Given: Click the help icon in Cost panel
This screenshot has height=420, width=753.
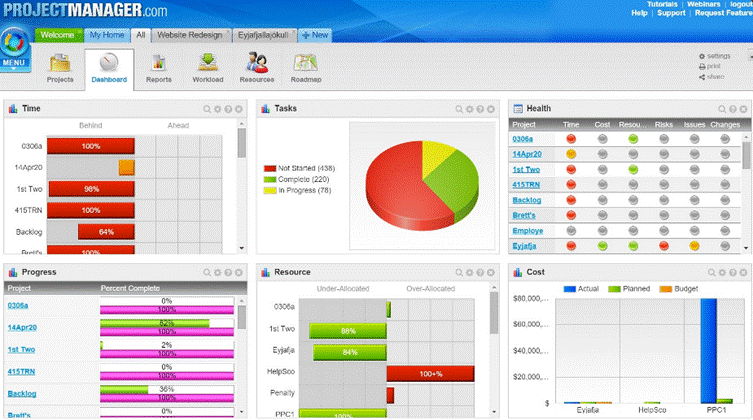Looking at the screenshot, I should pyautogui.click(x=733, y=273).
